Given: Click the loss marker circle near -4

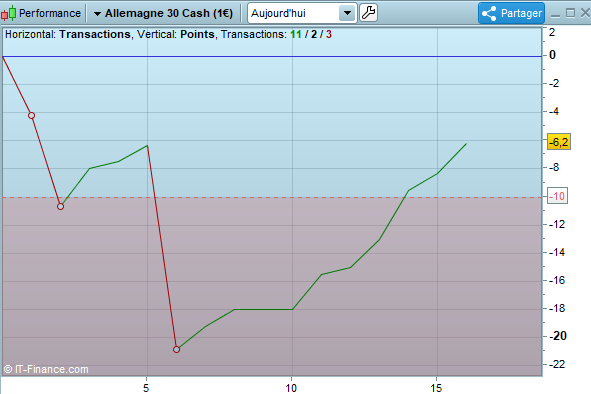Looking at the screenshot, I should [32, 115].
